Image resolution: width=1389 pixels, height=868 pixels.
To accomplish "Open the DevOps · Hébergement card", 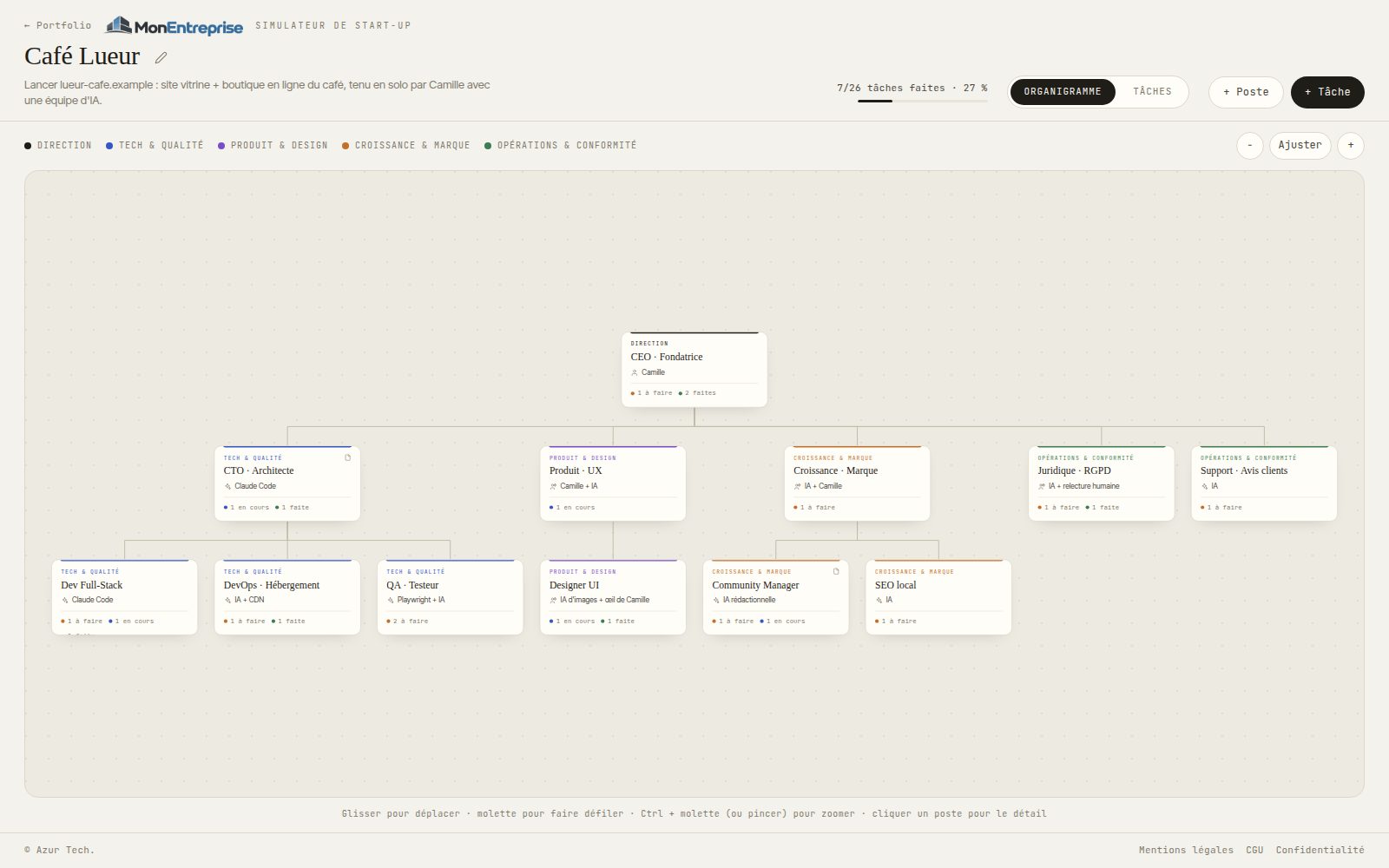I will [x=287, y=597].
